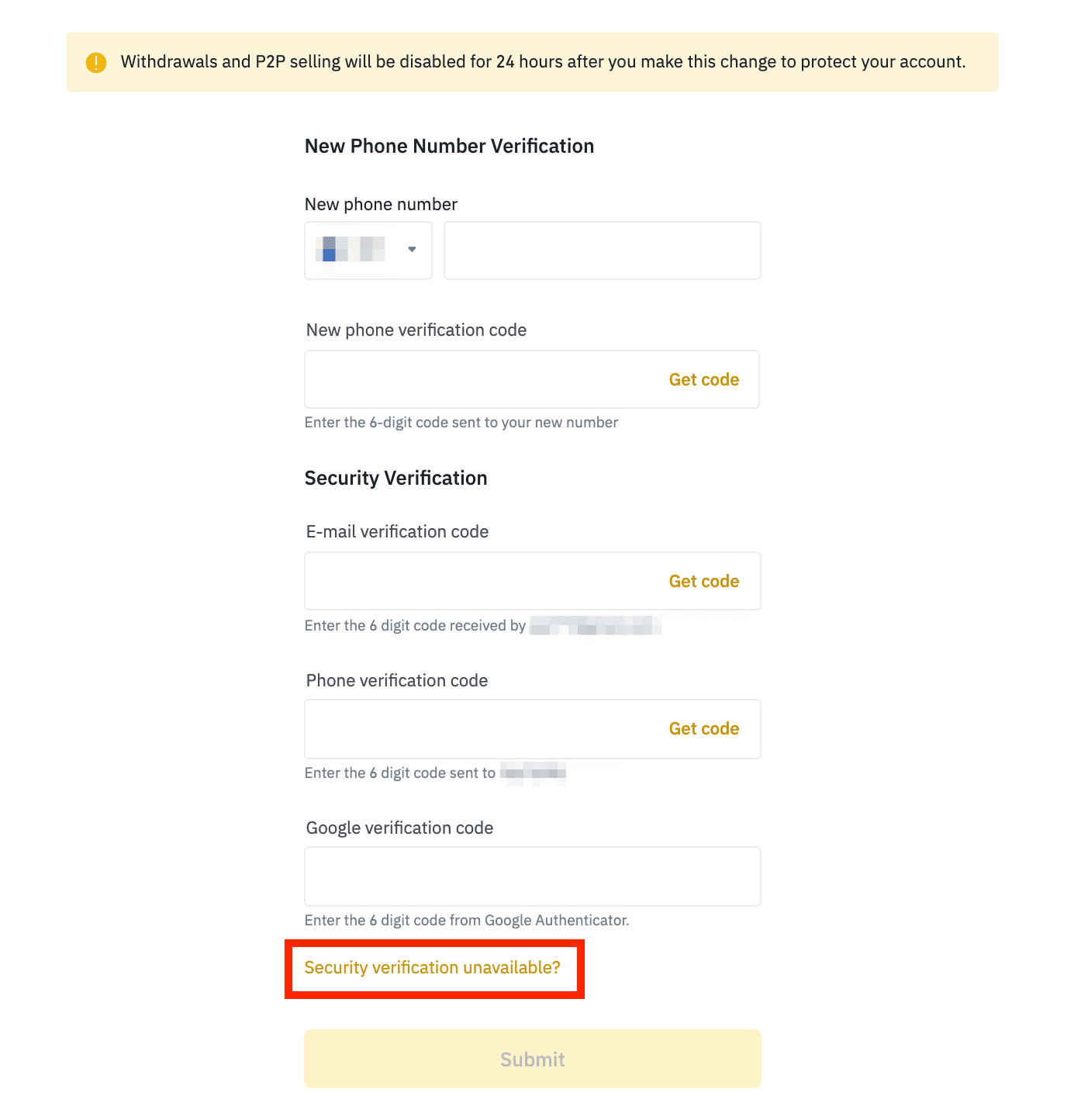1081x1120 pixels.
Task: Click the yellow warning exclamation icon
Action: click(96, 62)
